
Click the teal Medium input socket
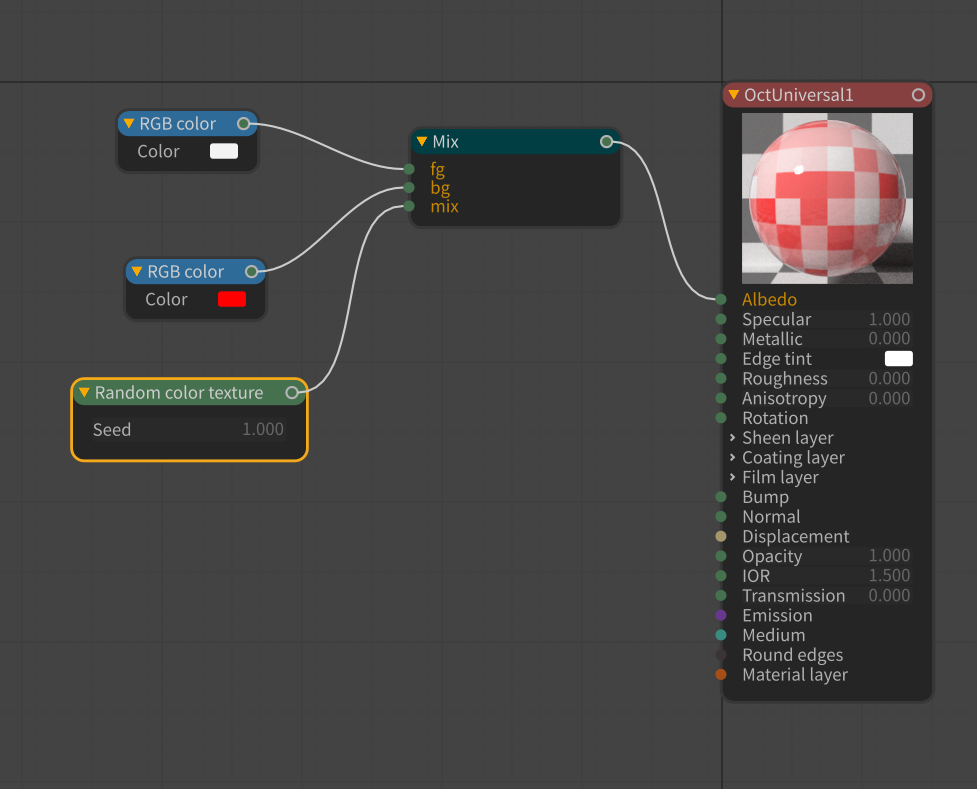click(721, 635)
